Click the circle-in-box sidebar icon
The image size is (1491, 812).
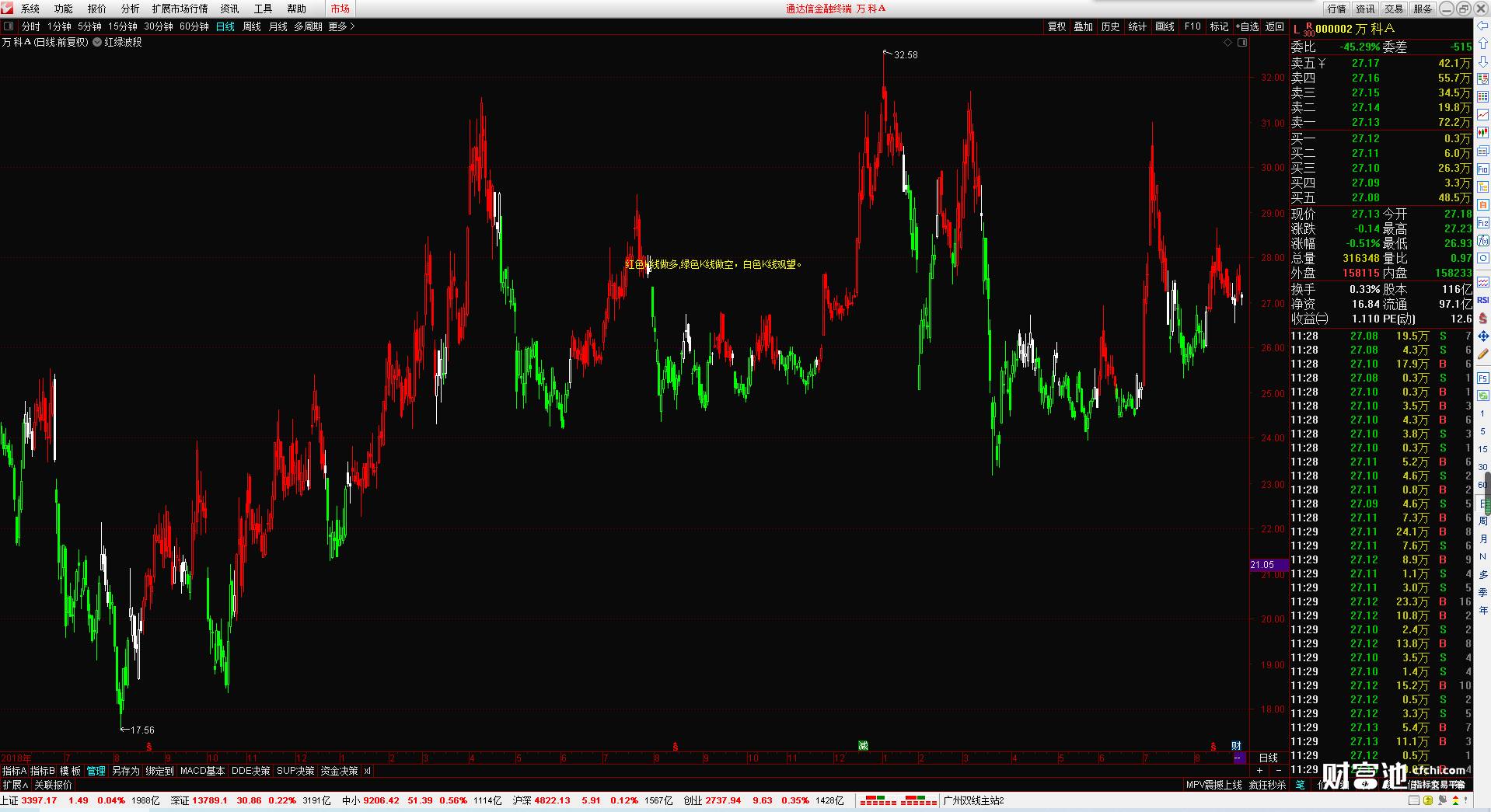[x=1483, y=258]
